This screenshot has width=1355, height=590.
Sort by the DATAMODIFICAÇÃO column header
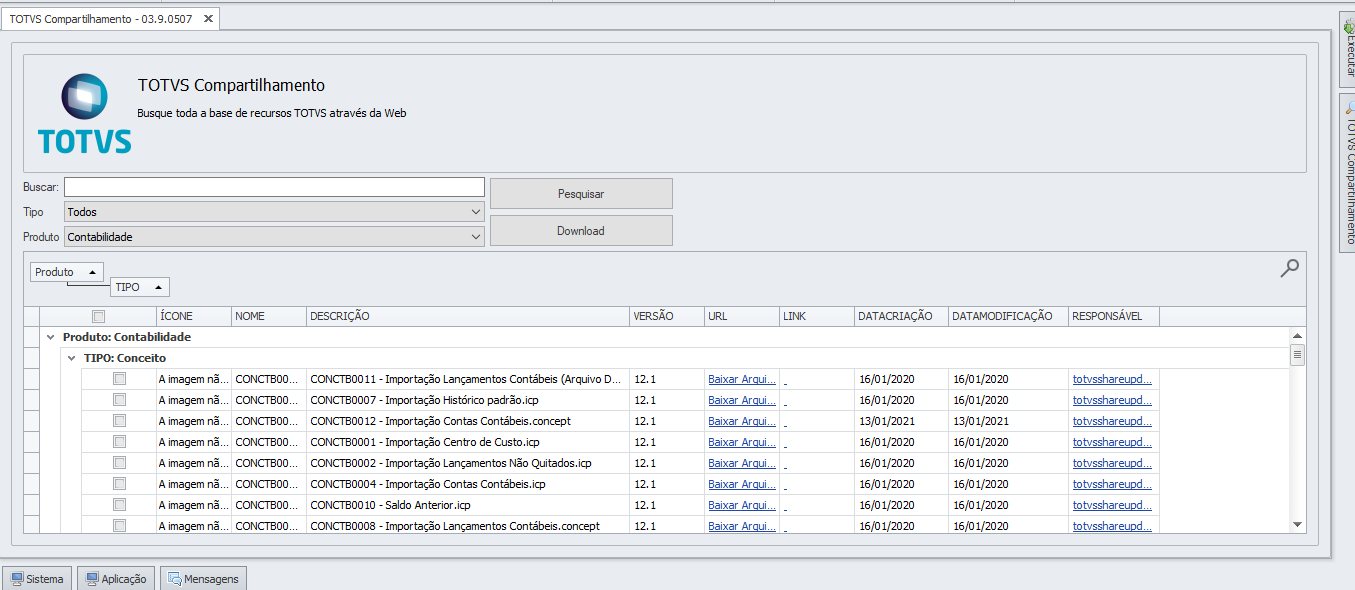[x=1008, y=316]
